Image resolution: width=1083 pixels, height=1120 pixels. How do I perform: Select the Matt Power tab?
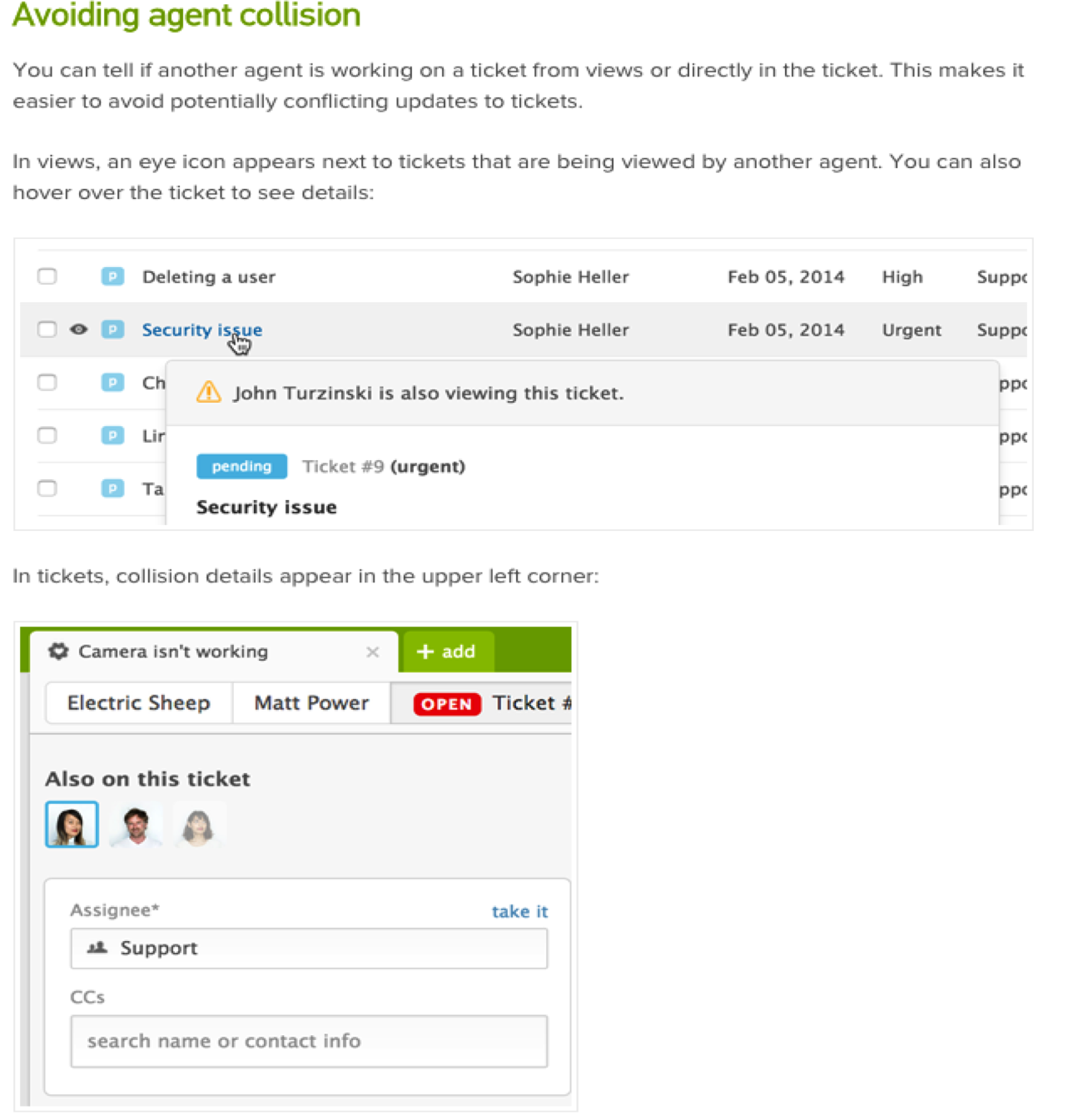click(x=311, y=703)
